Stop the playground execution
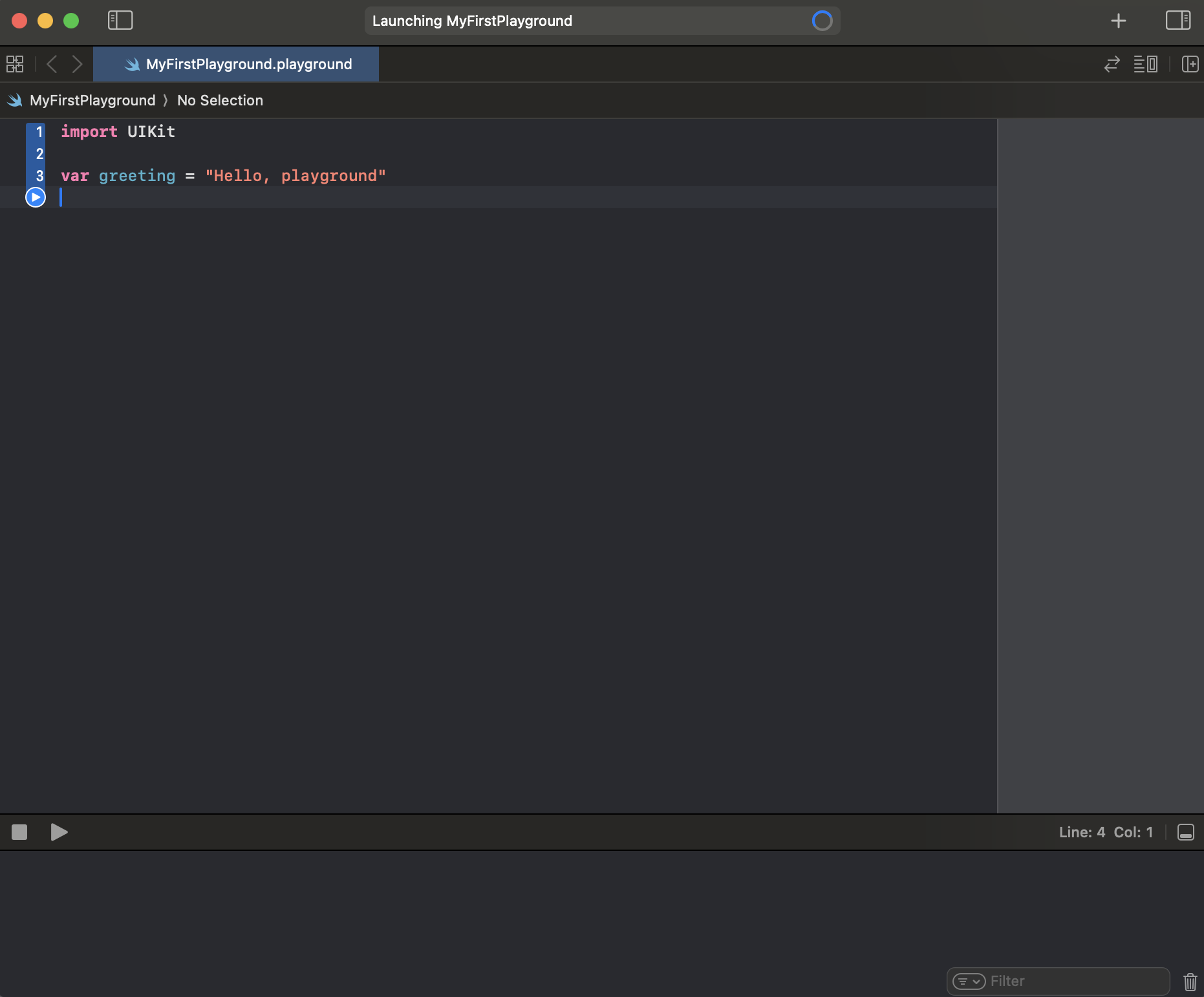Screen dimensions: 1204x997 [x=19, y=832]
